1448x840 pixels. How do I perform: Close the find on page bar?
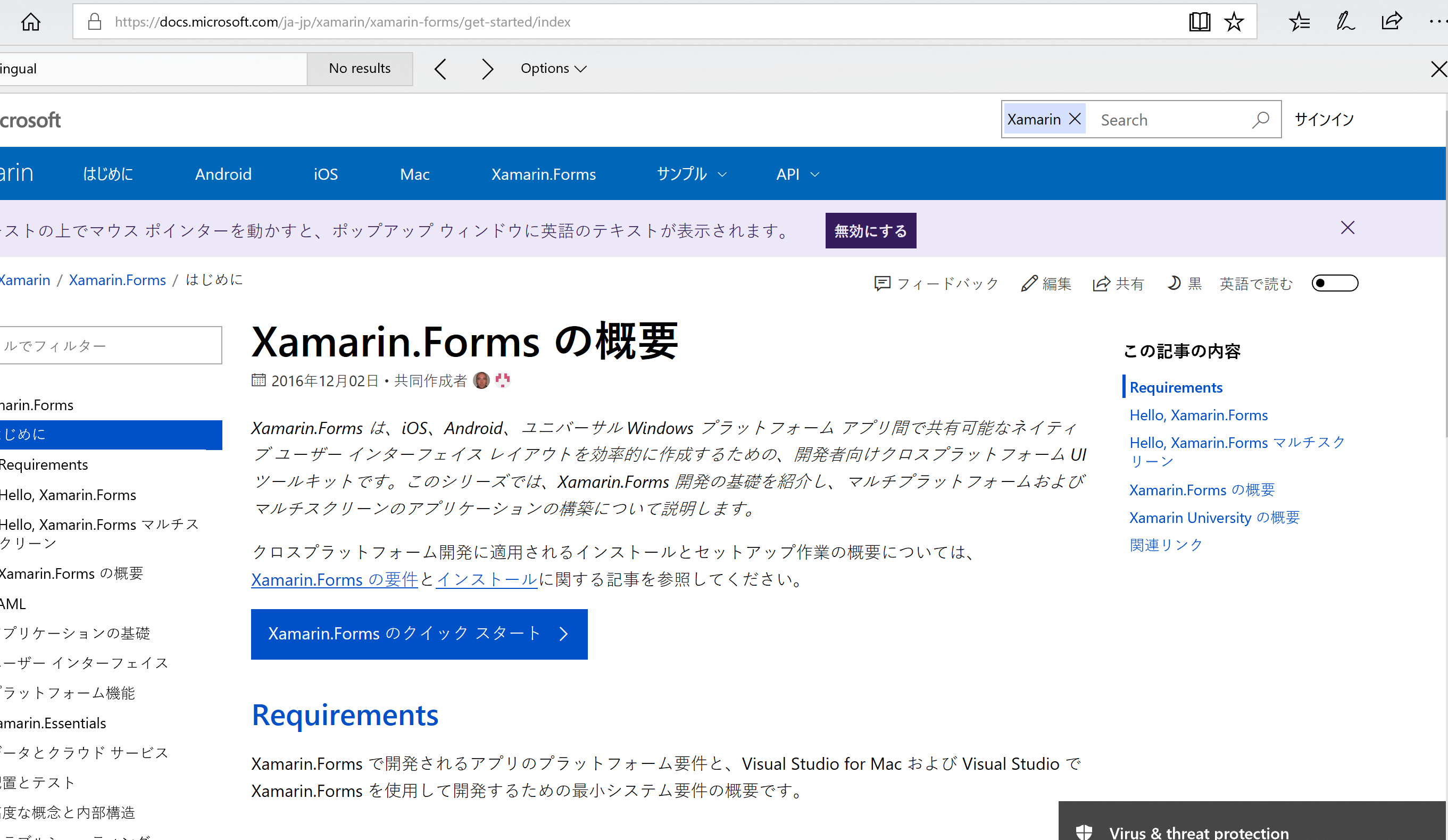(x=1439, y=69)
